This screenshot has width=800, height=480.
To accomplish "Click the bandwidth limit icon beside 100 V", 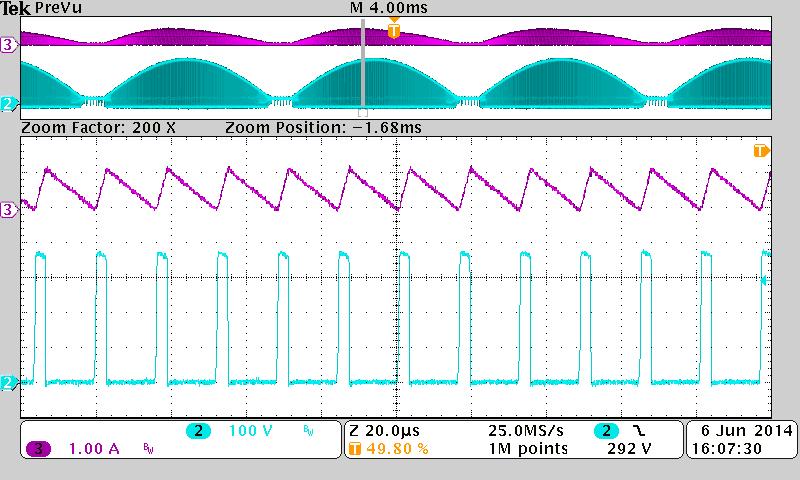I will pyautogui.click(x=309, y=432).
